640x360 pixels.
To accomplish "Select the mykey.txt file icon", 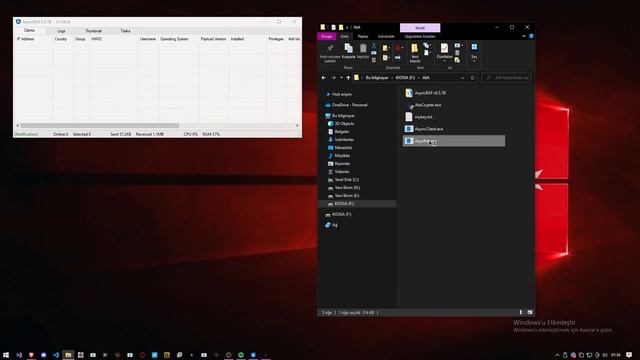I will pos(409,117).
